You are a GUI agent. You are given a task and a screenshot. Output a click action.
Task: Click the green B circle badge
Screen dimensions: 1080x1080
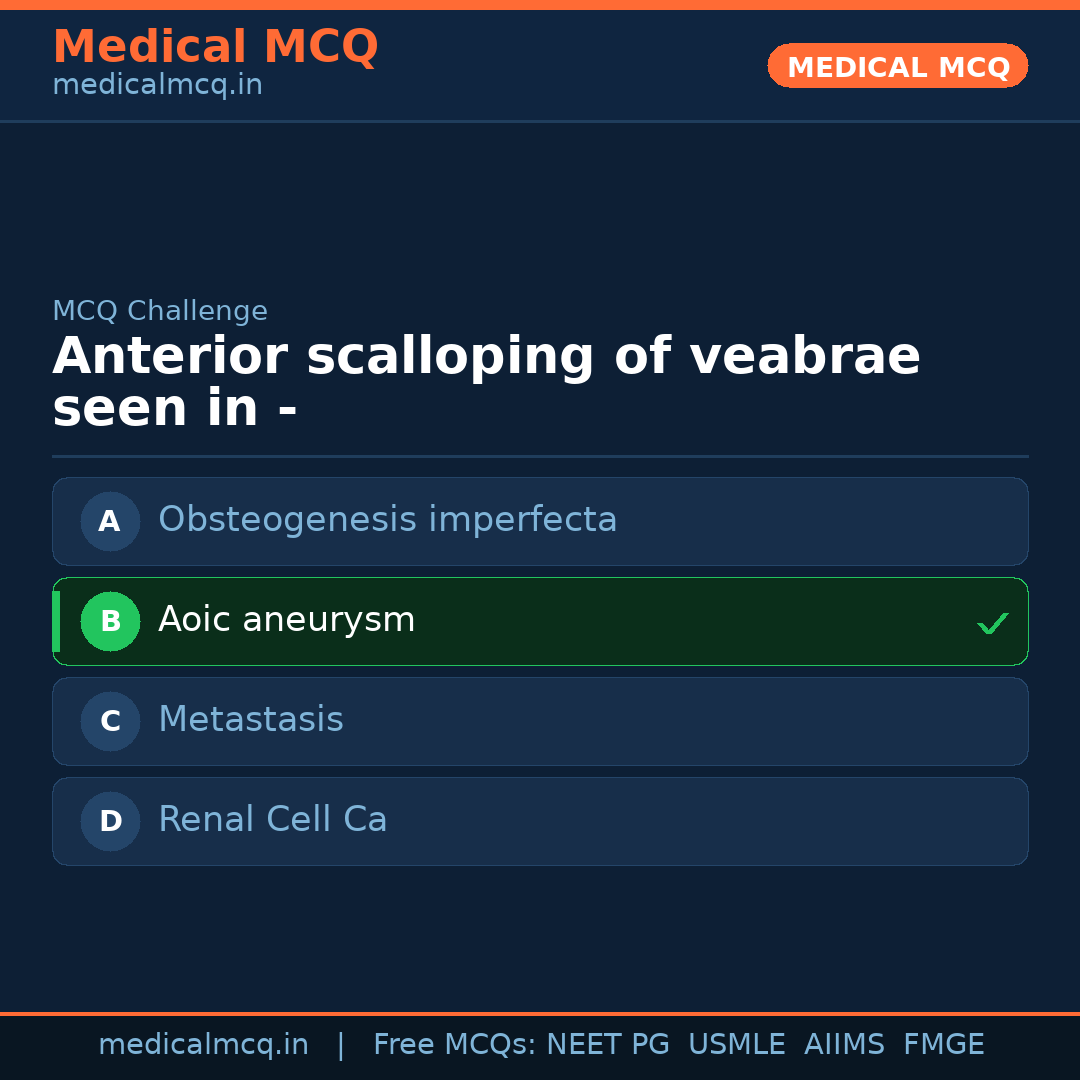[x=110, y=621]
